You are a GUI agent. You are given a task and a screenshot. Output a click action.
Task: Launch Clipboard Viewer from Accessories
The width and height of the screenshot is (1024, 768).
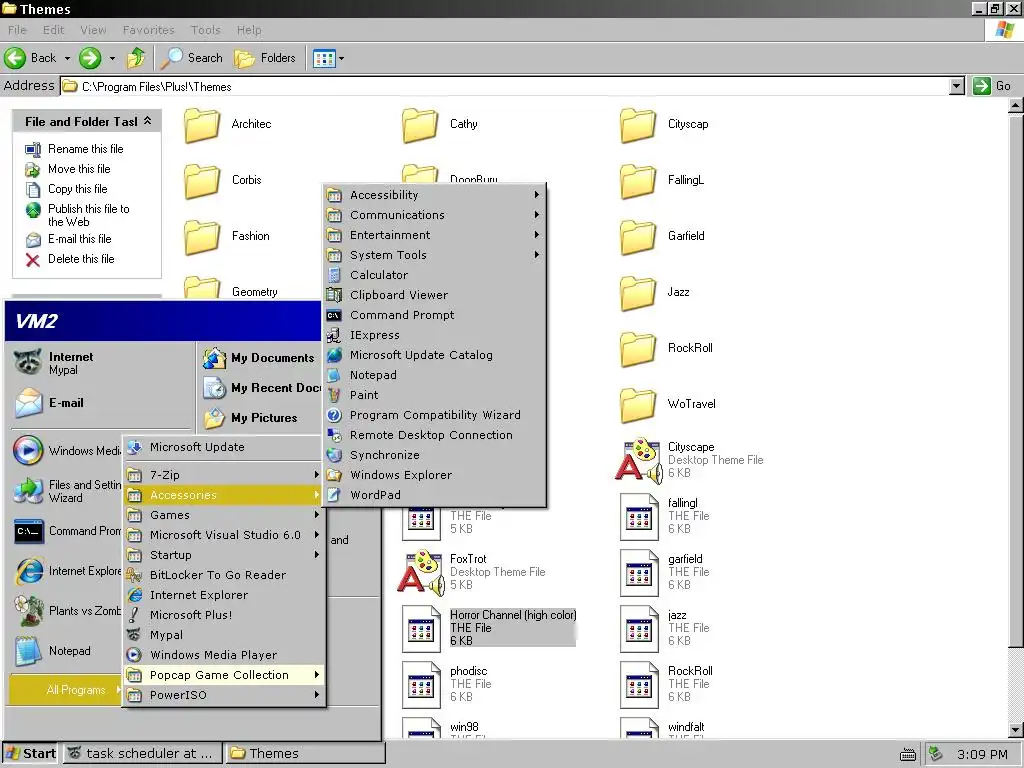coord(434,295)
